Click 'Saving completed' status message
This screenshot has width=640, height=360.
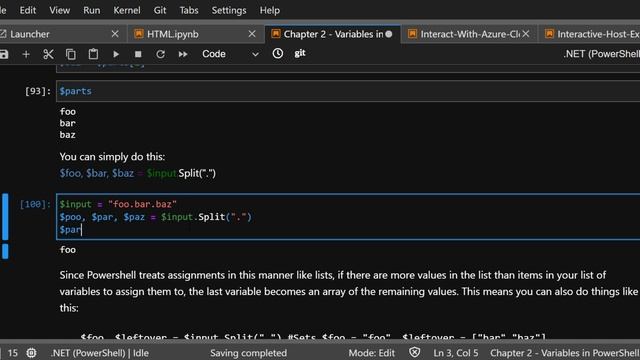[x=248, y=353]
